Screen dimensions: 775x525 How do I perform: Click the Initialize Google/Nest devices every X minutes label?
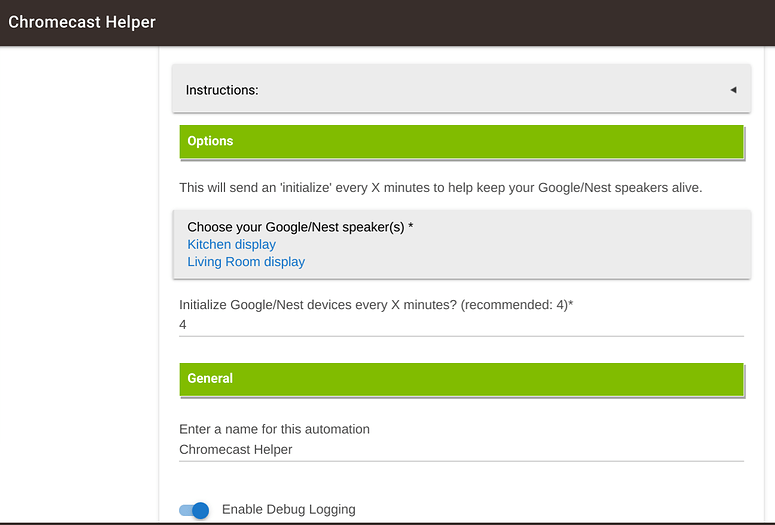click(376, 305)
